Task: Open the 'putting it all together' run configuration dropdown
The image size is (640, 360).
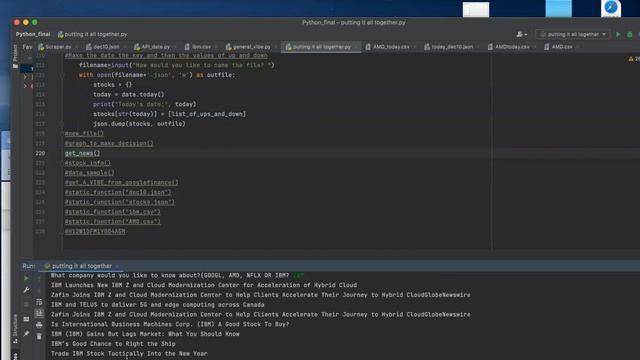Action: 573,34
